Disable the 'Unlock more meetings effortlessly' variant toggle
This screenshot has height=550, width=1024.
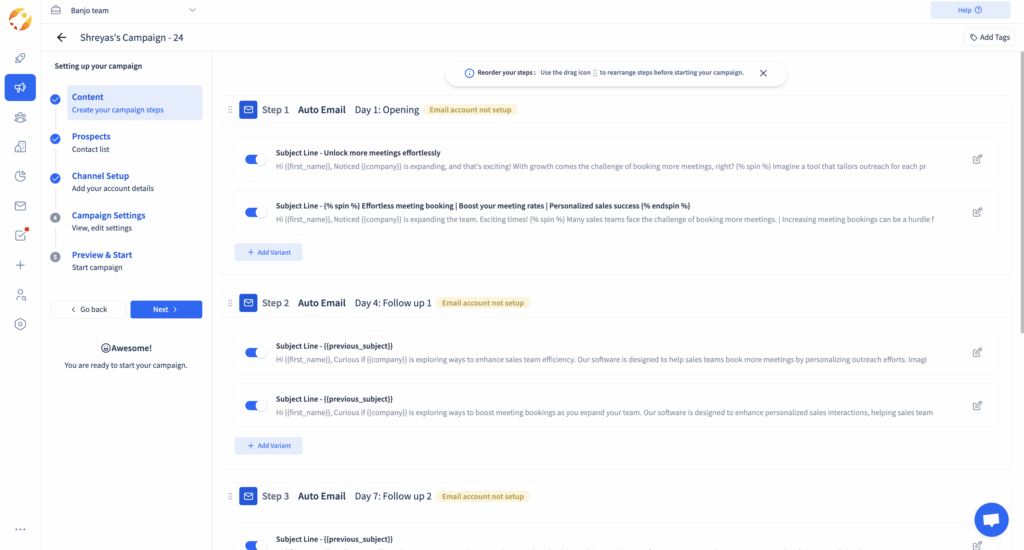point(256,160)
